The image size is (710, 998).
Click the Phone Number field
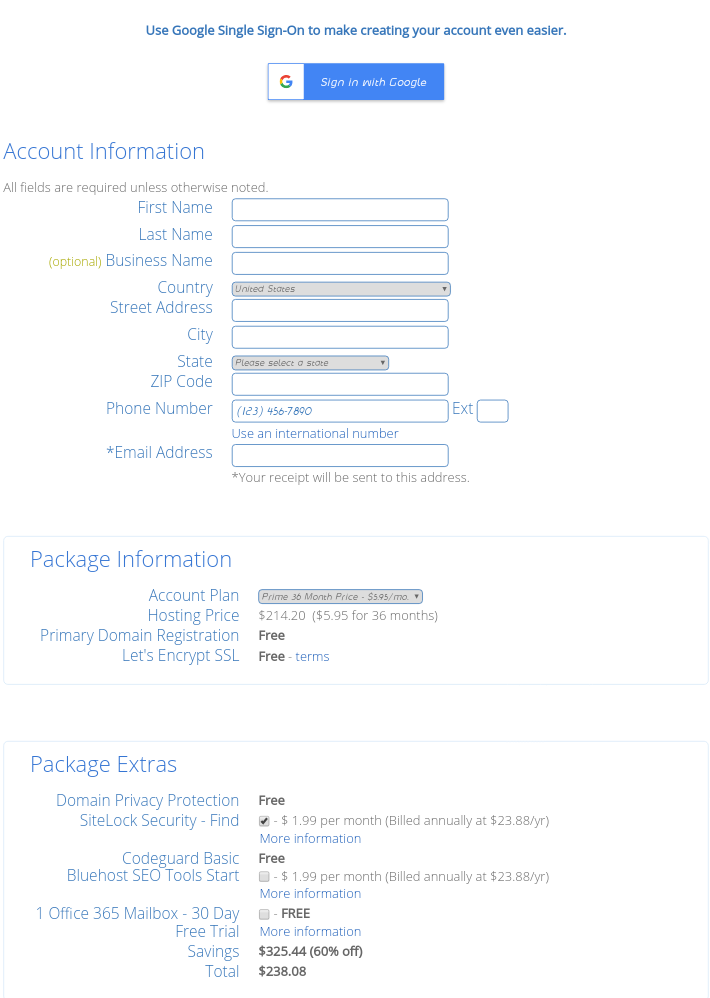point(340,411)
